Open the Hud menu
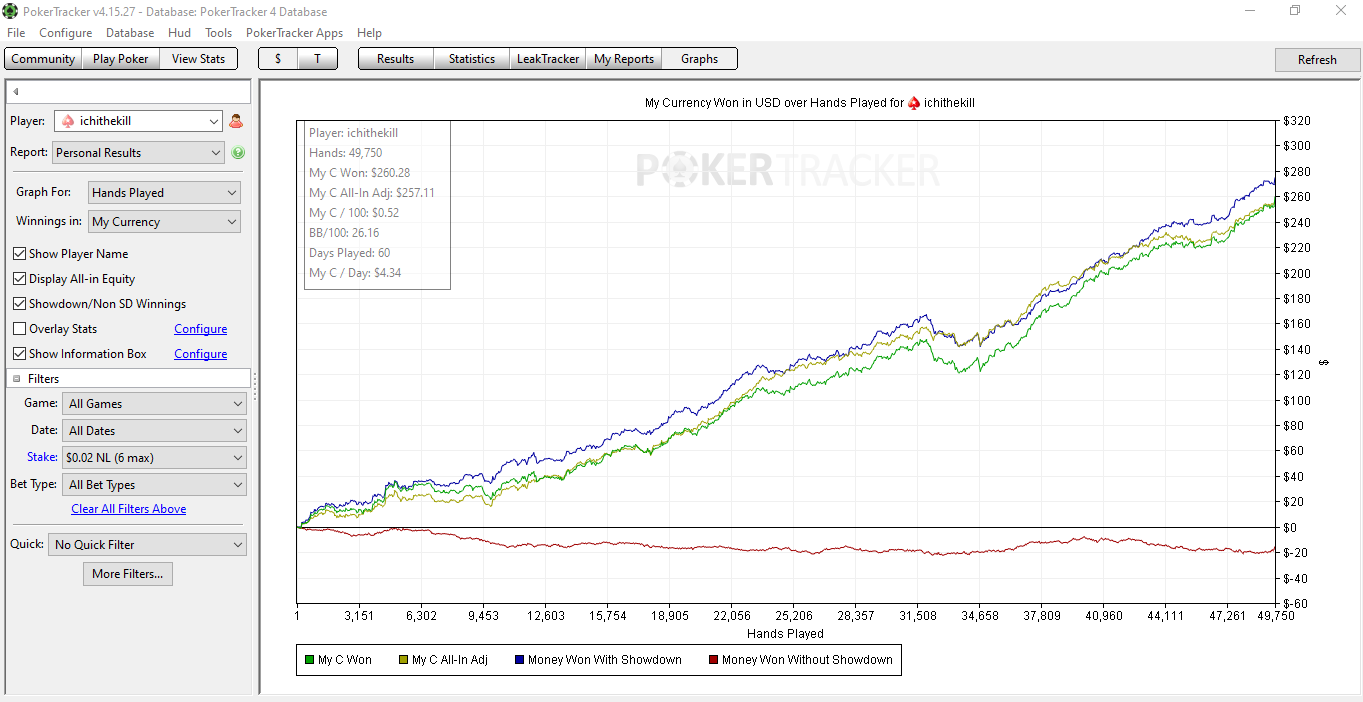Screen dimensions: 1363x702 pos(180,33)
